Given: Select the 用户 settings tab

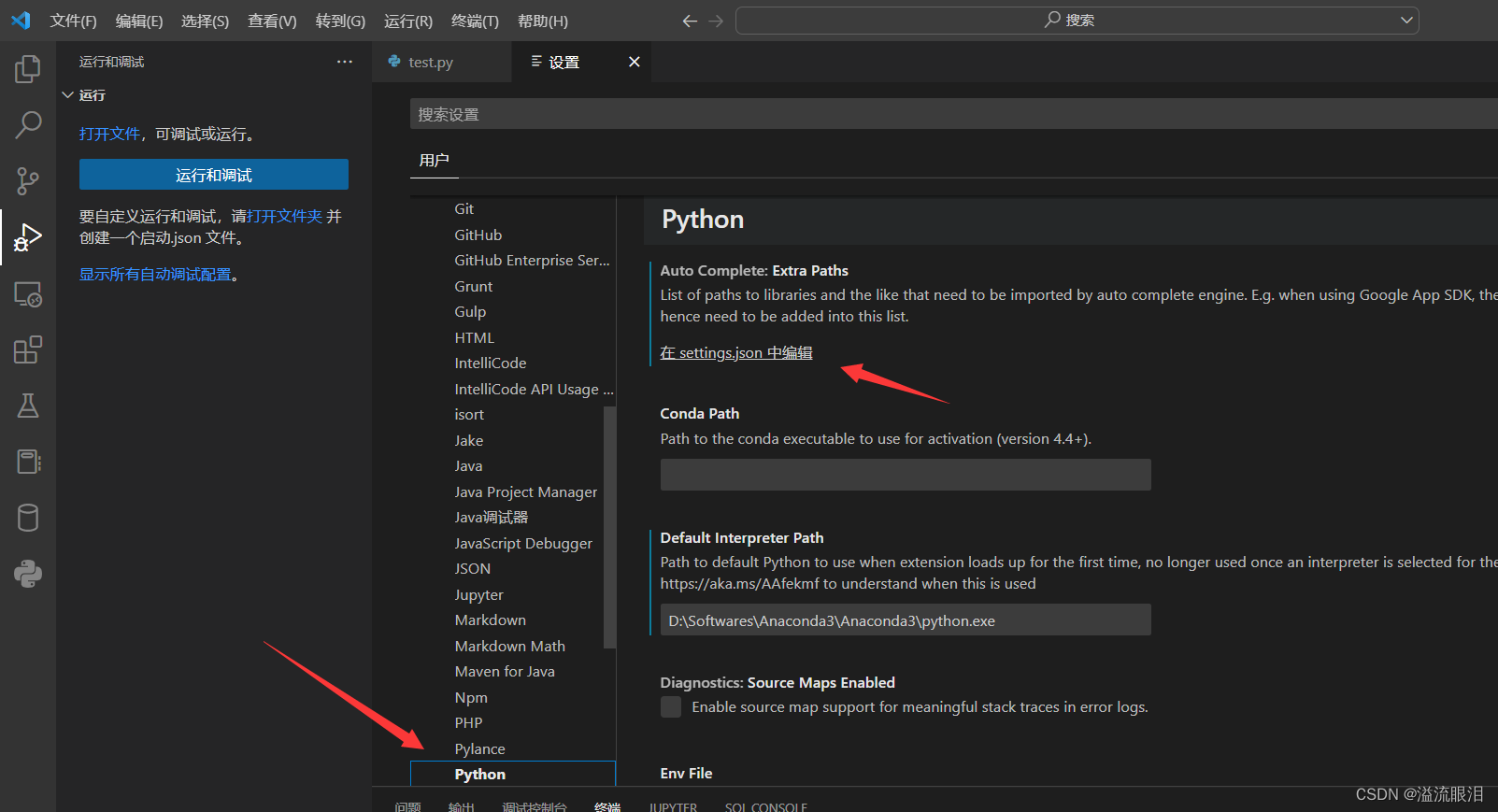Looking at the screenshot, I should tap(434, 161).
